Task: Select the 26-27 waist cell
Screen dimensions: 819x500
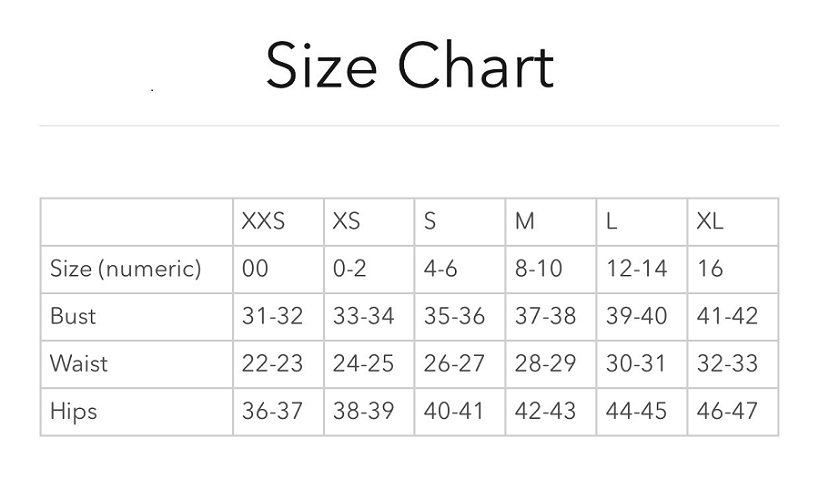Action: coord(454,363)
